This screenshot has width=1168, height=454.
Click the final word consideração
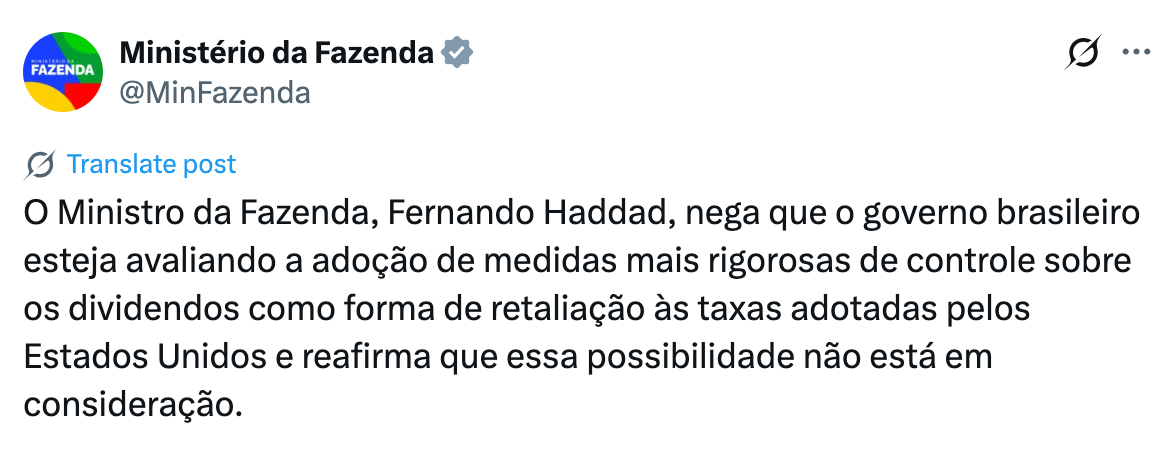pyautogui.click(x=133, y=405)
